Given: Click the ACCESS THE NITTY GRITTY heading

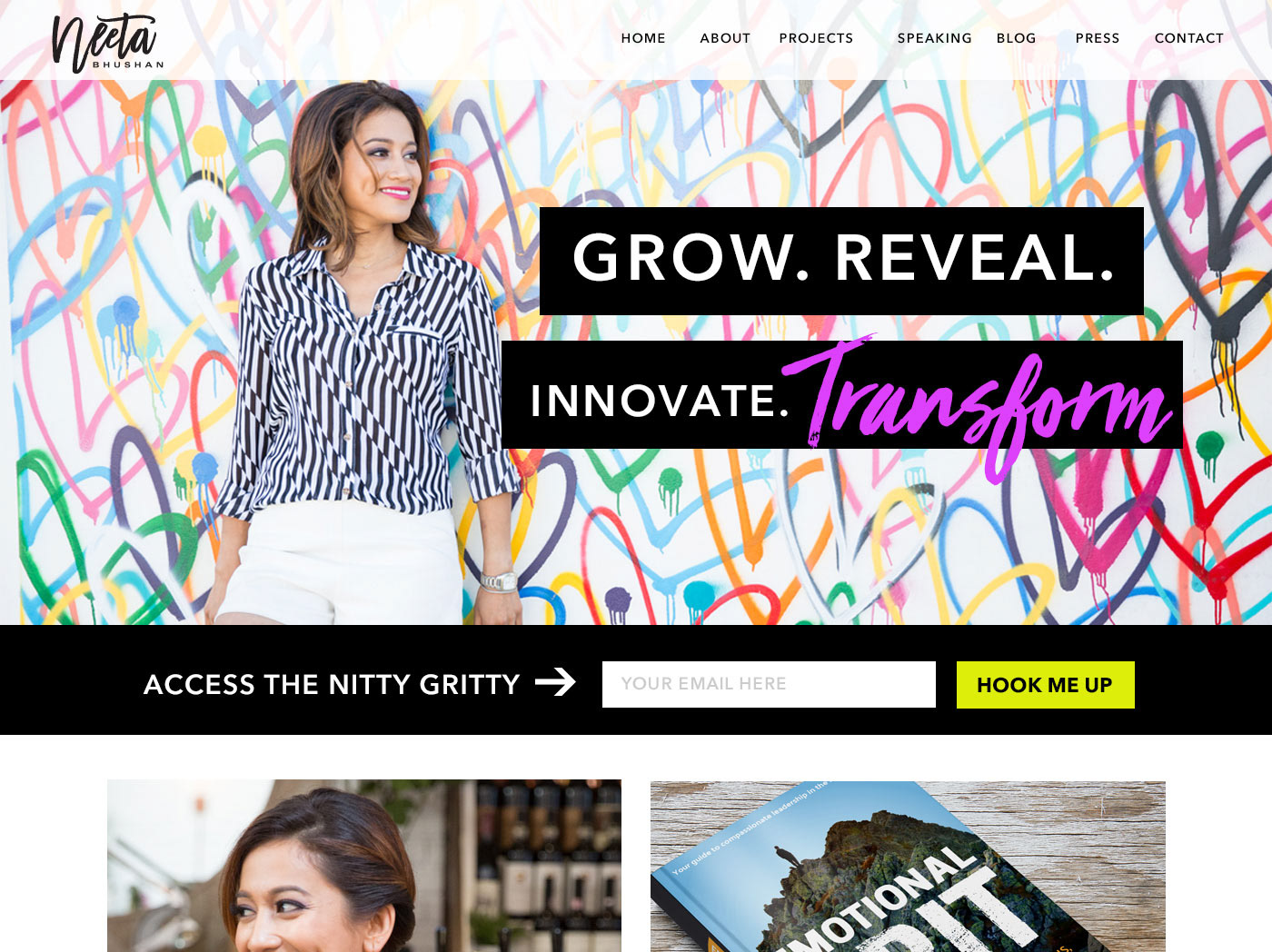Looking at the screenshot, I should pyautogui.click(x=332, y=684).
